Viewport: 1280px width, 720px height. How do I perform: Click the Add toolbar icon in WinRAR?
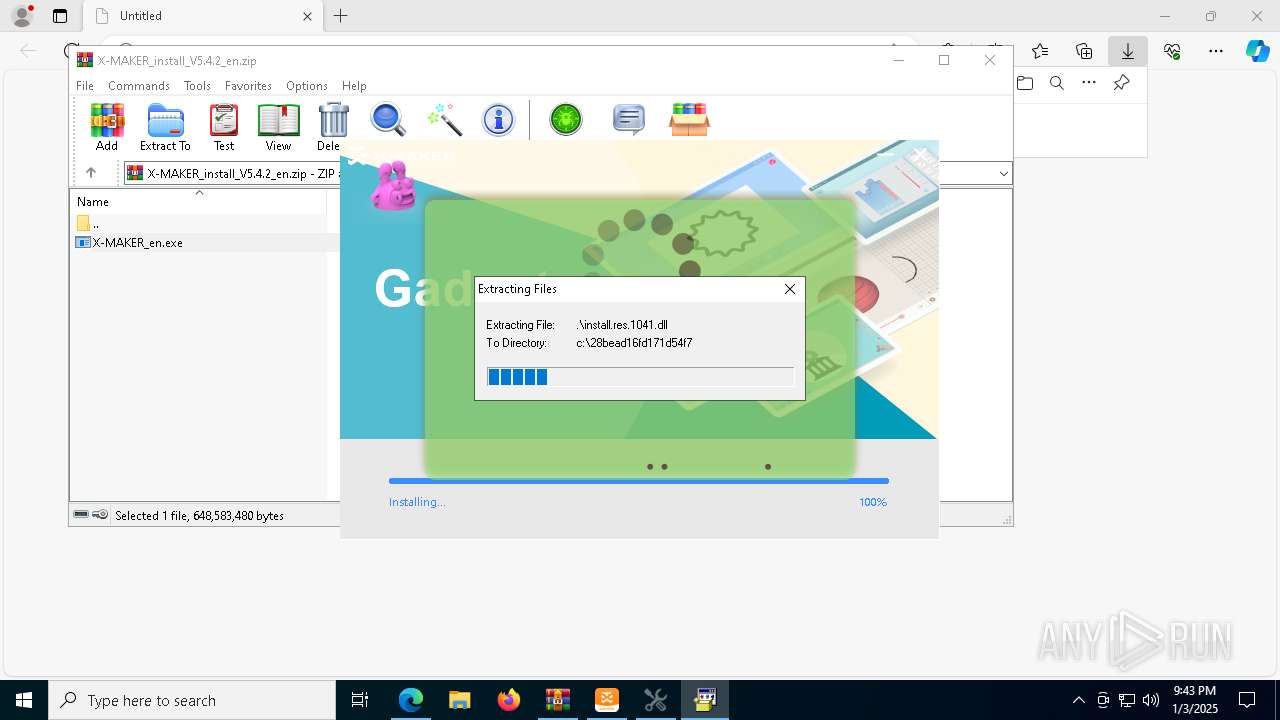(107, 127)
